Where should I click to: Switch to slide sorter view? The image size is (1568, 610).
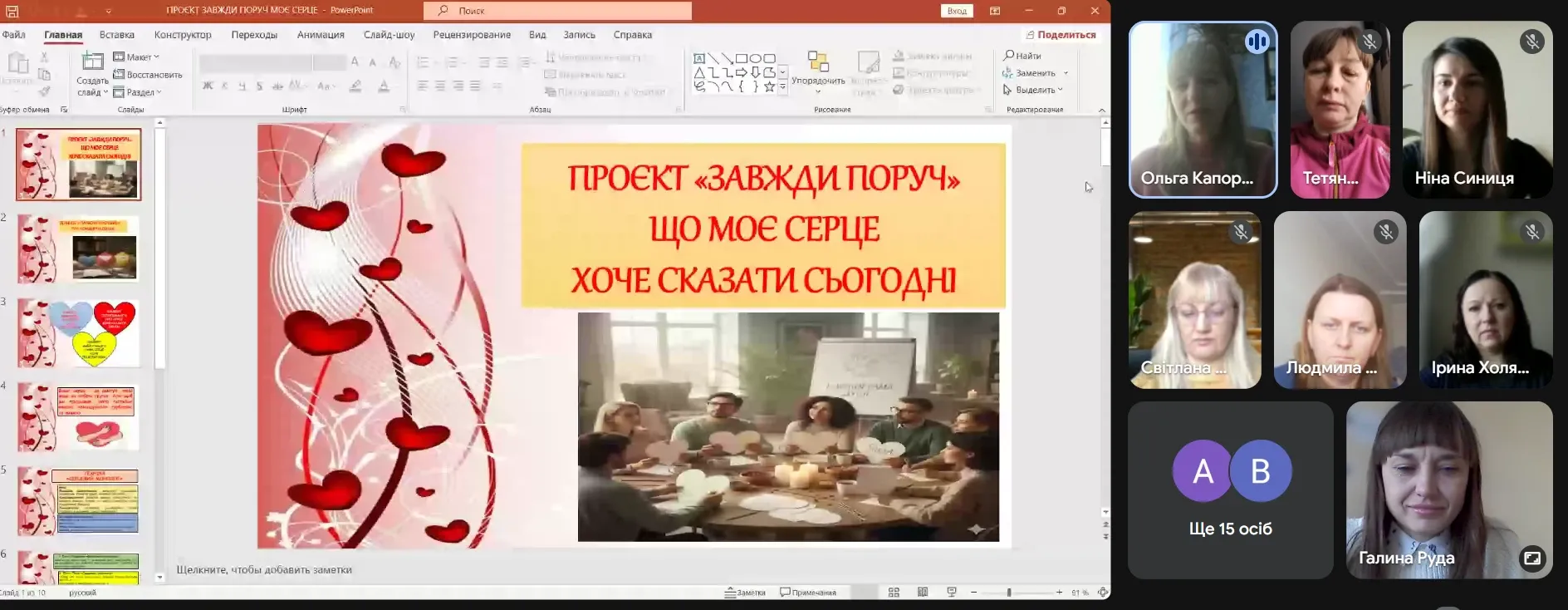894,593
